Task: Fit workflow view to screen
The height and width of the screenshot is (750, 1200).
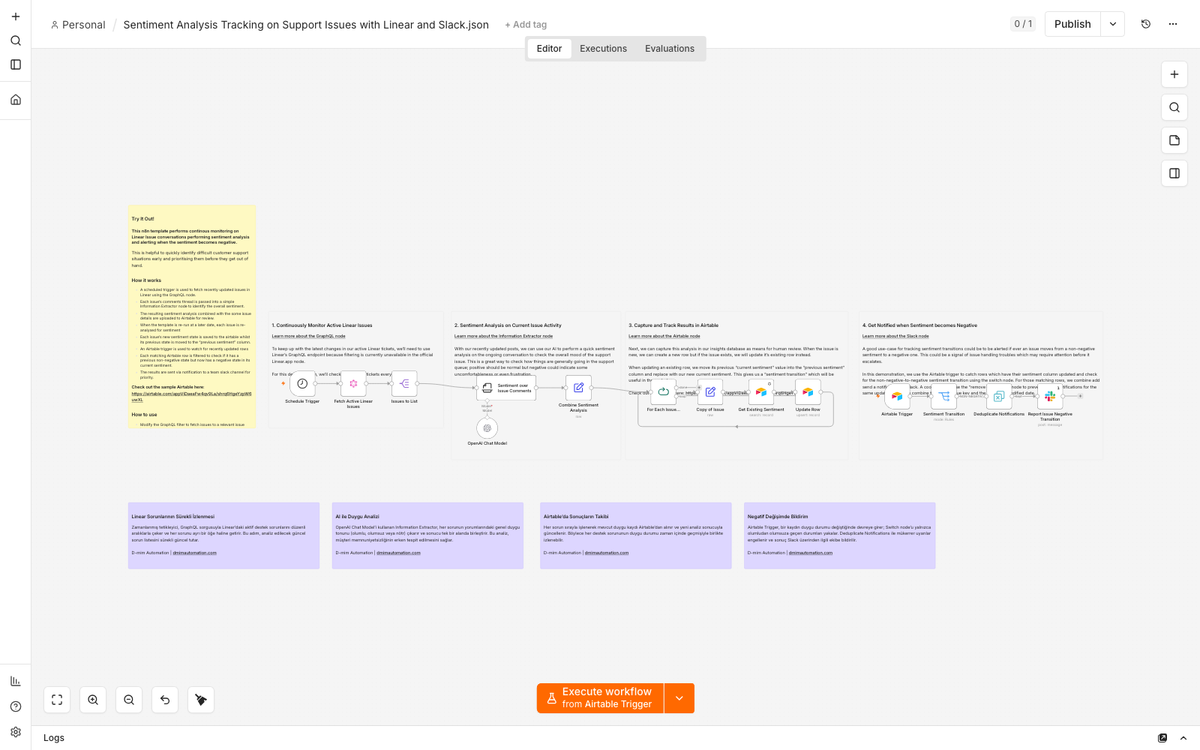Action: coord(57,700)
